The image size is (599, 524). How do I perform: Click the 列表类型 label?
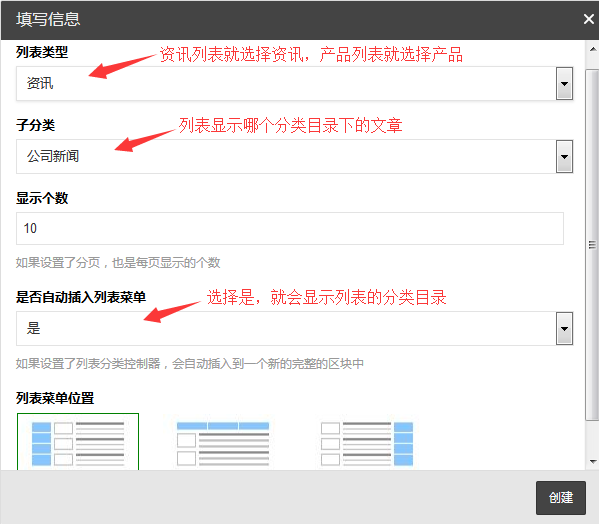click(x=42, y=52)
